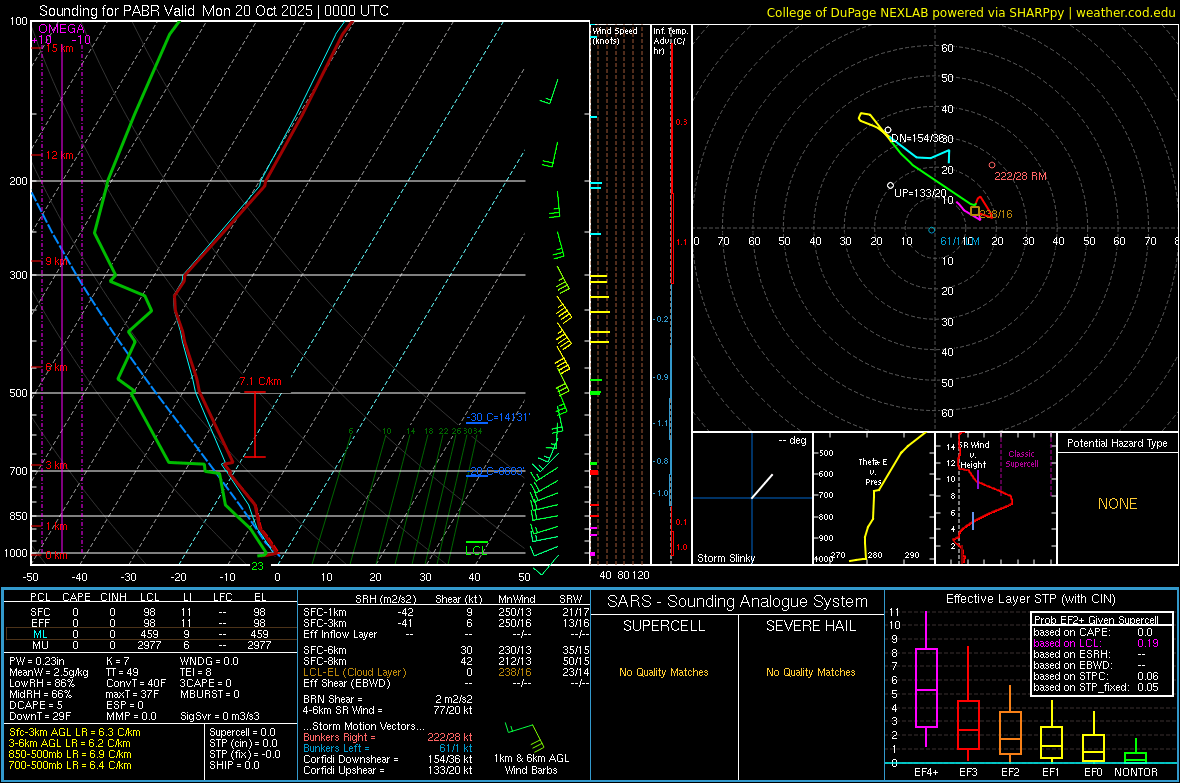The height and width of the screenshot is (783, 1180).
Task: Click the based on STPC: row
Action: pos(1096,676)
